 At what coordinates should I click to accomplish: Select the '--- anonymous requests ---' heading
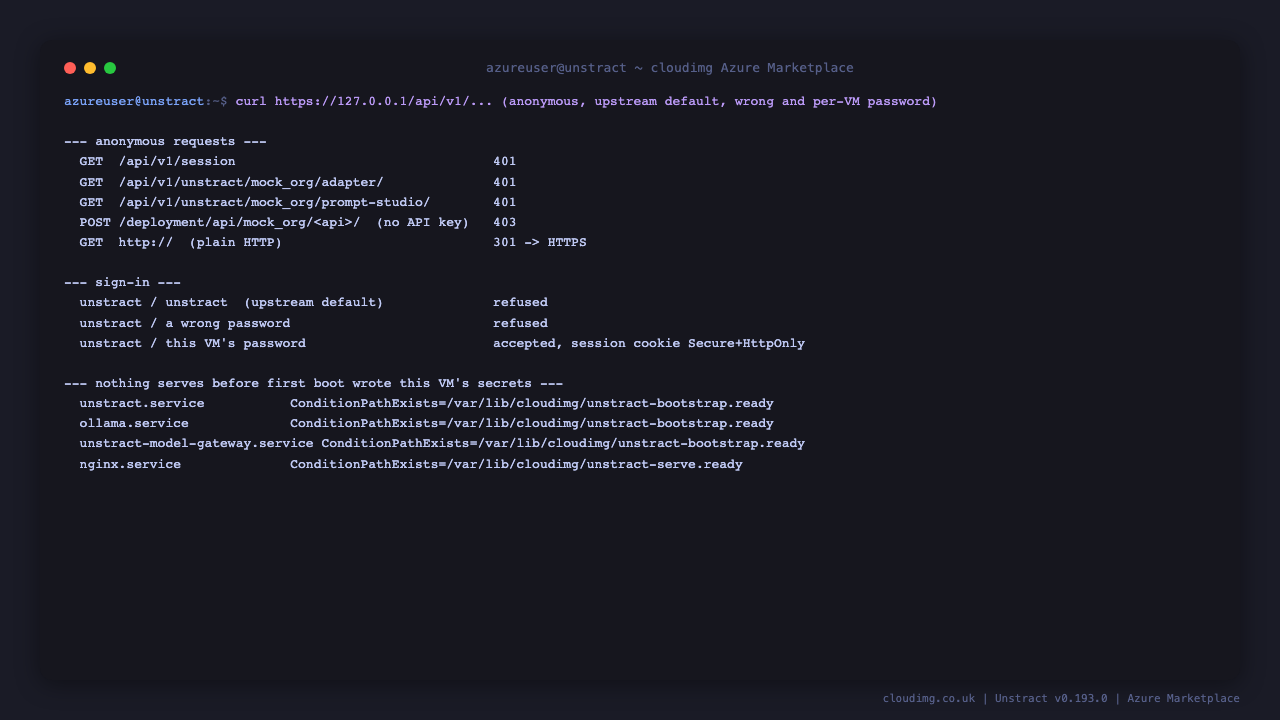coord(165,142)
